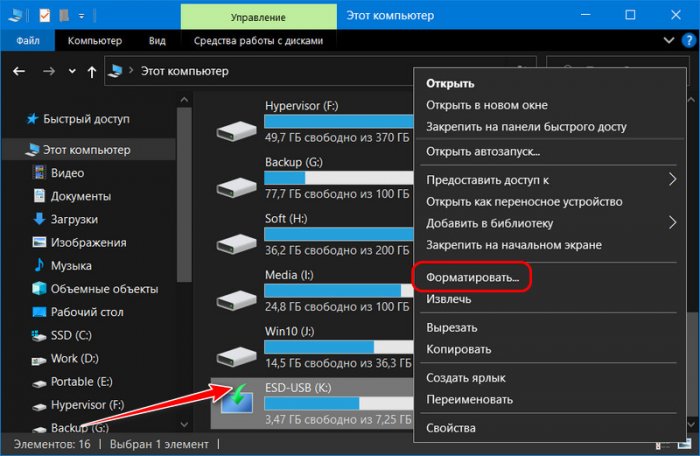Click the computer icon in the address bar
Viewport: 700px width, 456px height.
coord(116,71)
